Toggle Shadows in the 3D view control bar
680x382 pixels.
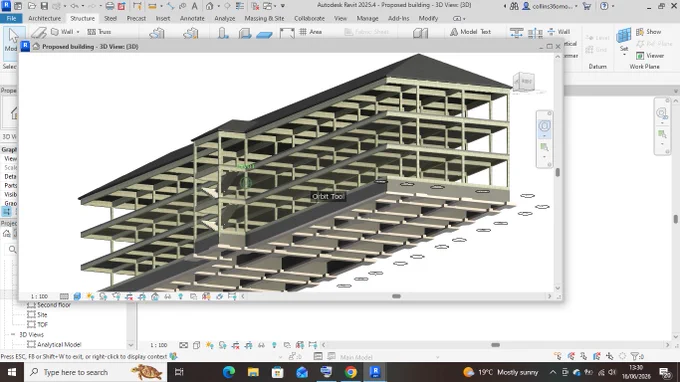[x=103, y=297]
